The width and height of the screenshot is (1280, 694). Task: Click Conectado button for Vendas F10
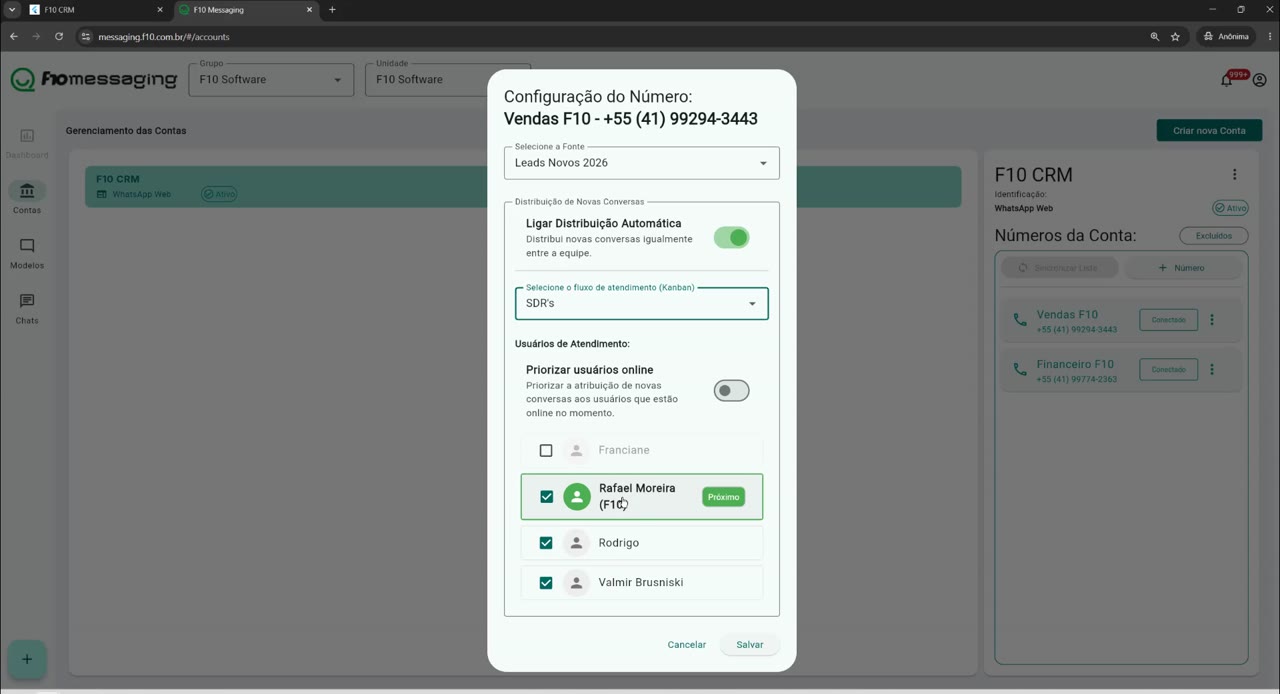[1168, 320]
